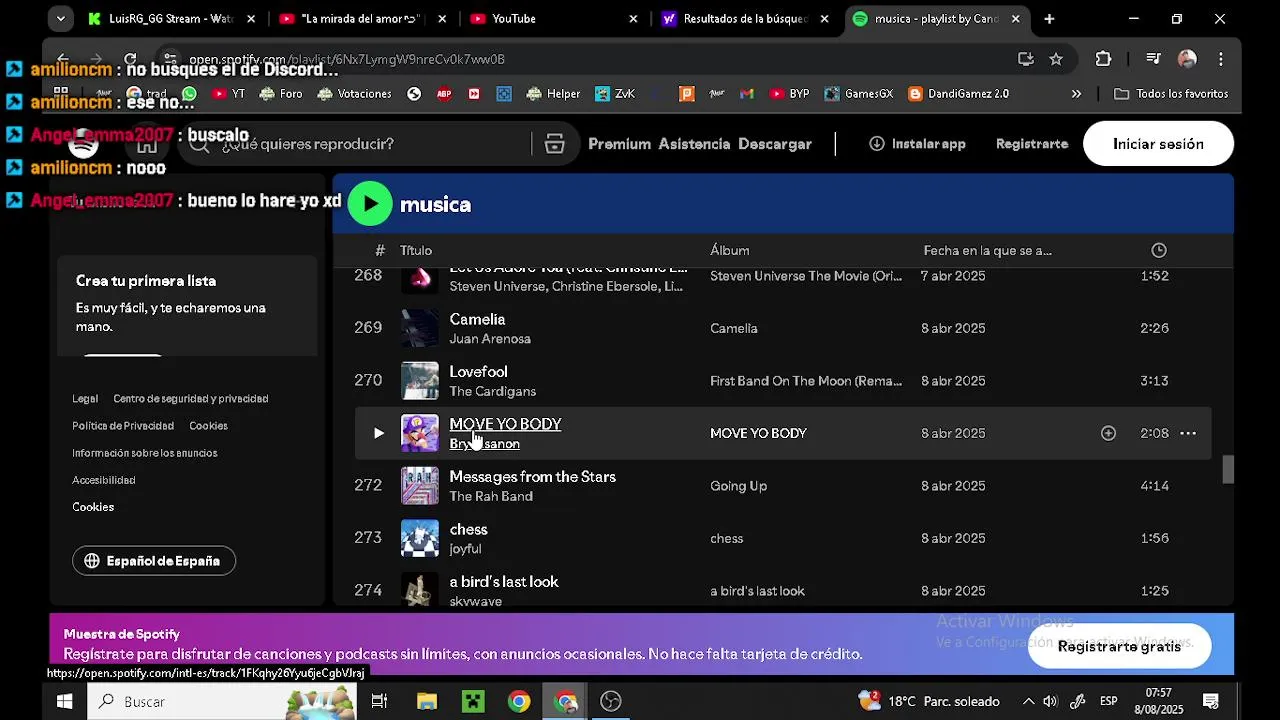Open the media control icon in Chrome toolbar

click(x=1153, y=59)
